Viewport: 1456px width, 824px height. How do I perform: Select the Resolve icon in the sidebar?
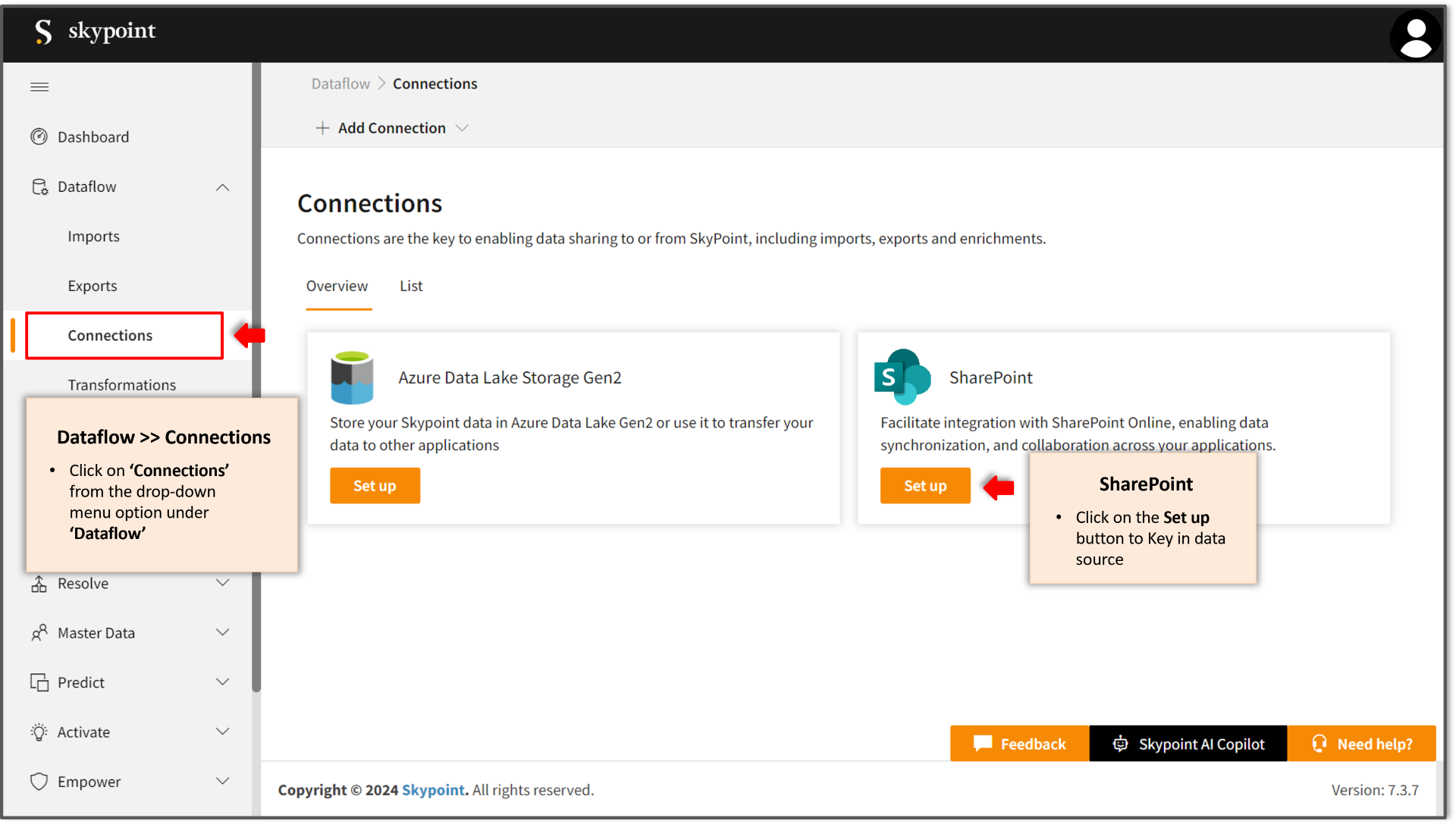pyautogui.click(x=39, y=583)
